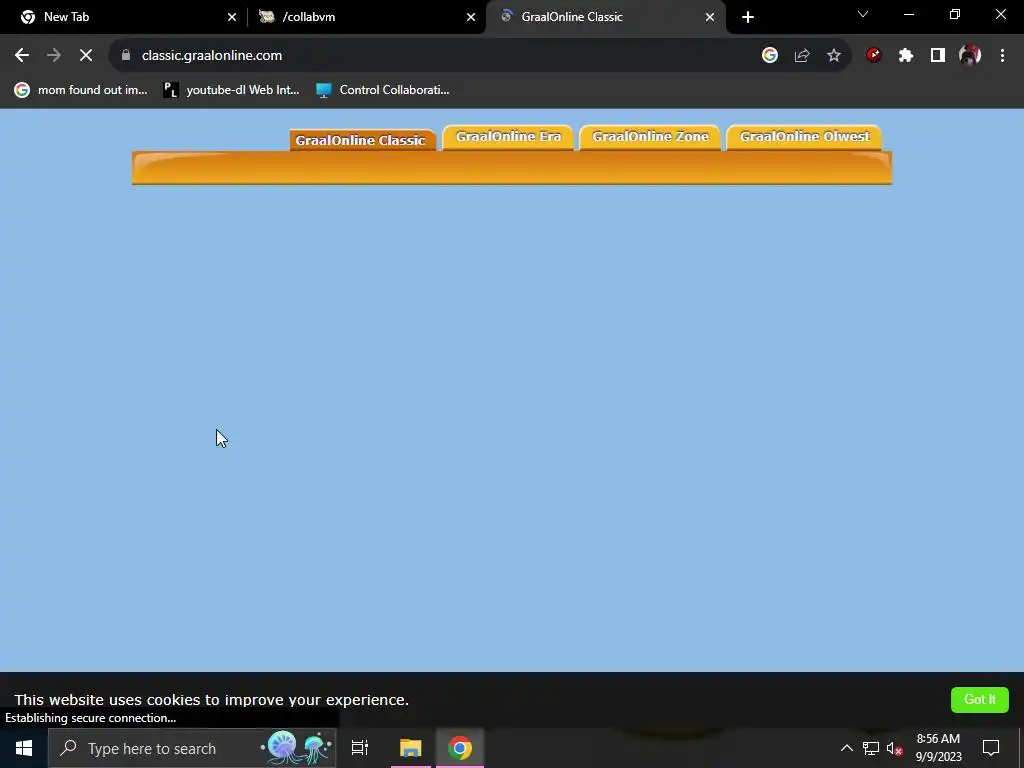Open File Explorer from the taskbar
Viewport: 1024px width, 768px height.
pyautogui.click(x=411, y=748)
